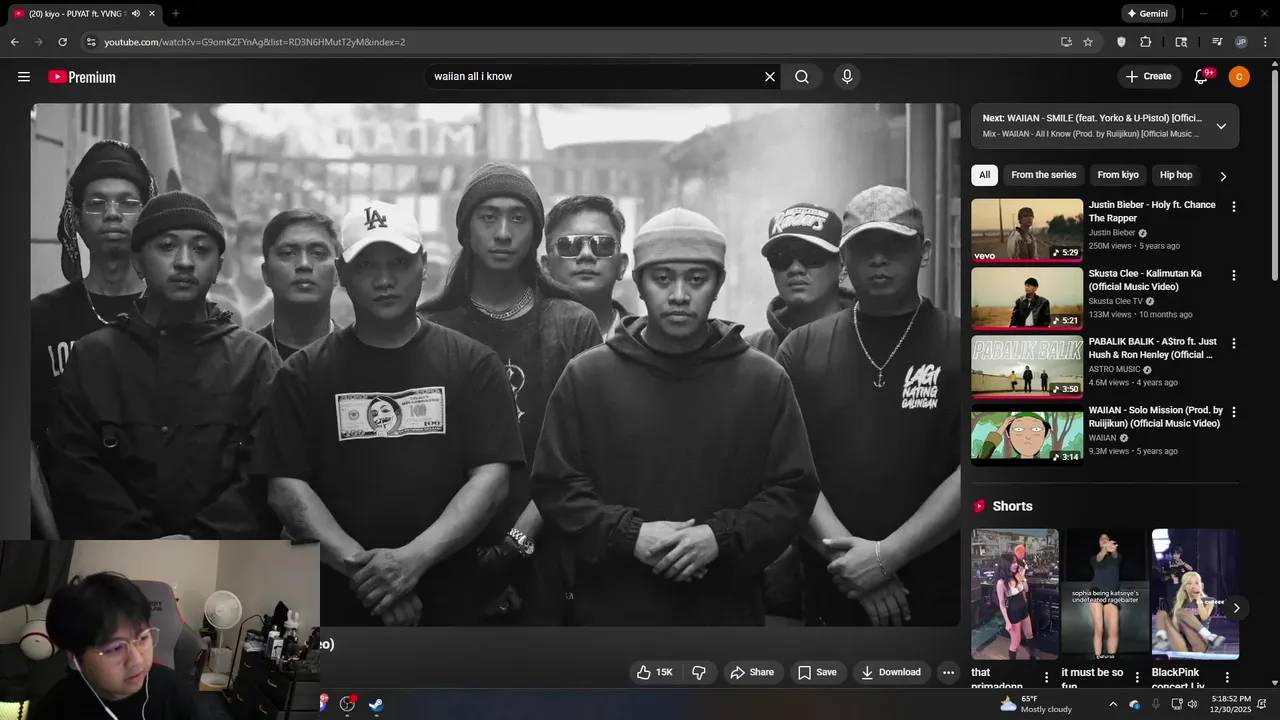1280x720 pixels.
Task: Open the tab search panel icon
Action: 1181,42
